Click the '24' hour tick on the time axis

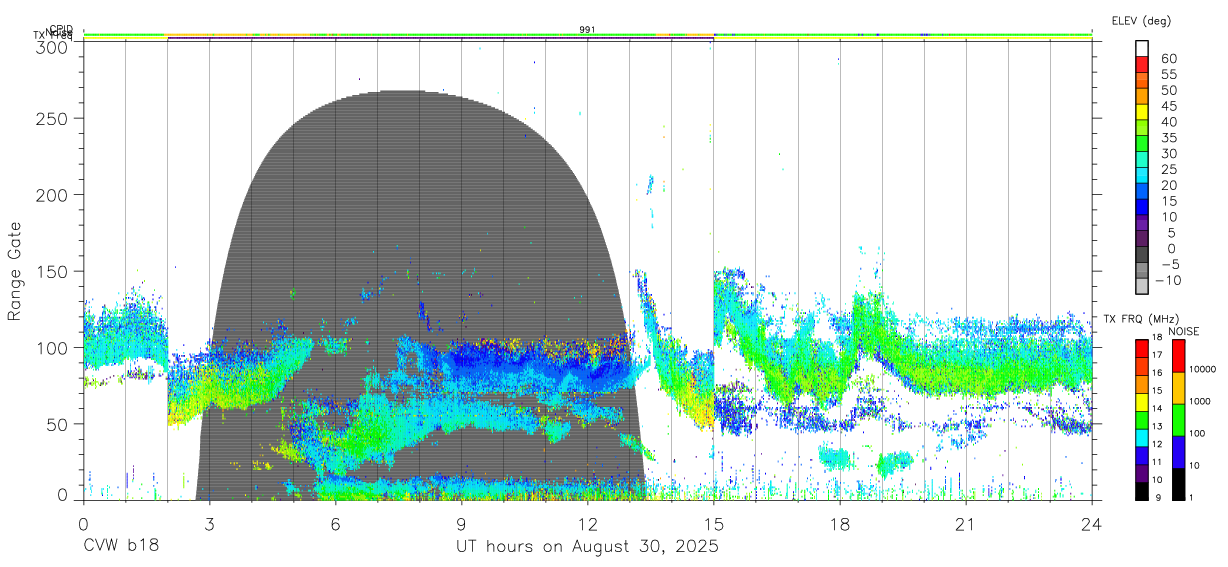[1091, 524]
